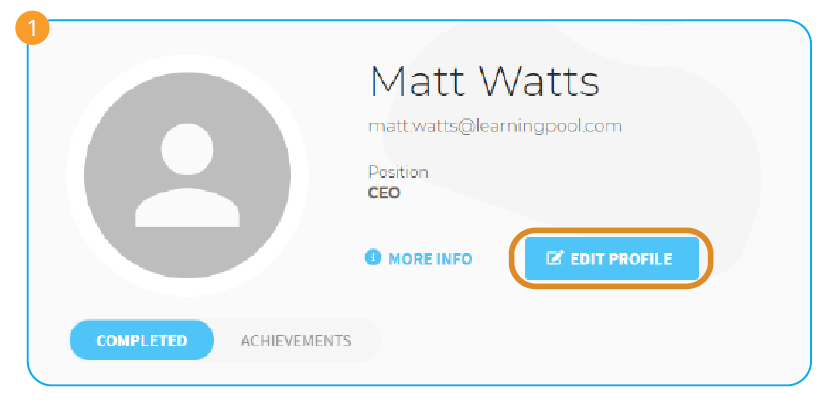The width and height of the screenshot is (820, 403).
Task: Click the Edit Profile text label
Action: pyautogui.click(x=621, y=259)
